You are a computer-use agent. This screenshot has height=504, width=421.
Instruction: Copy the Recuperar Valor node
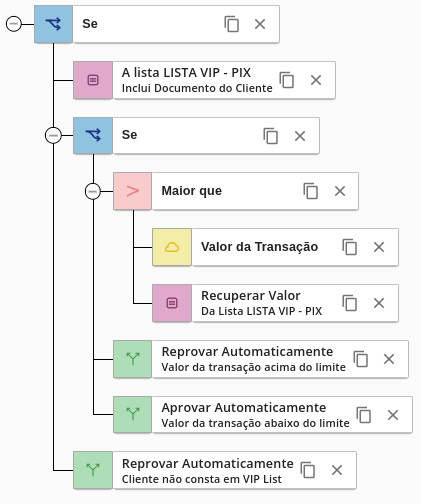[x=350, y=303]
